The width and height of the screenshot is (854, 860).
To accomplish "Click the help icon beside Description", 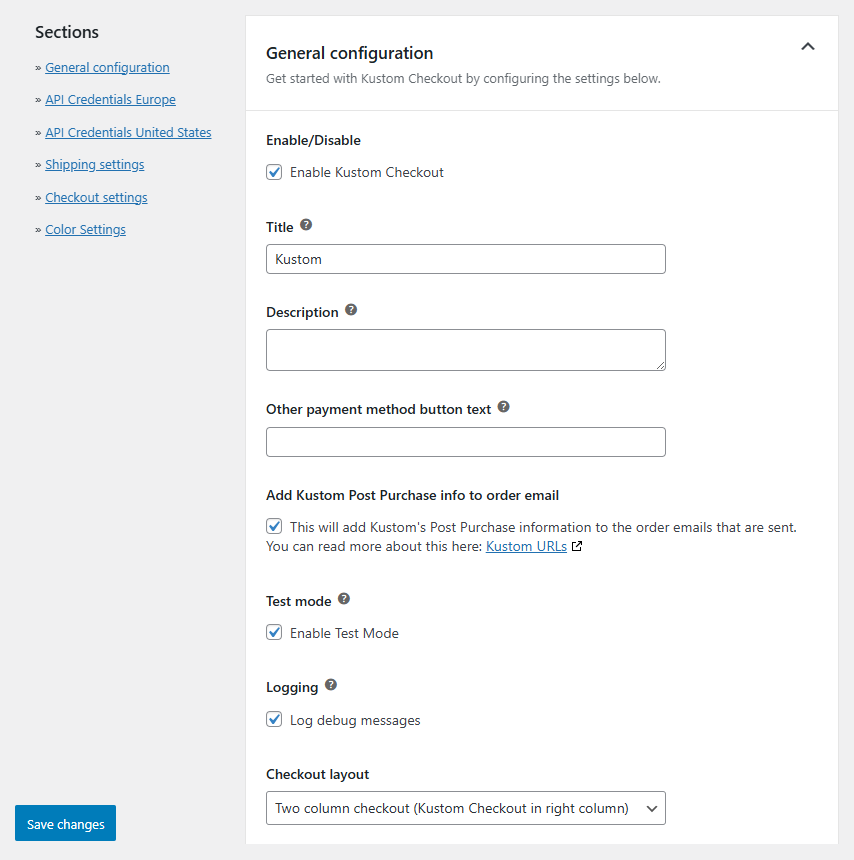I will (351, 310).
